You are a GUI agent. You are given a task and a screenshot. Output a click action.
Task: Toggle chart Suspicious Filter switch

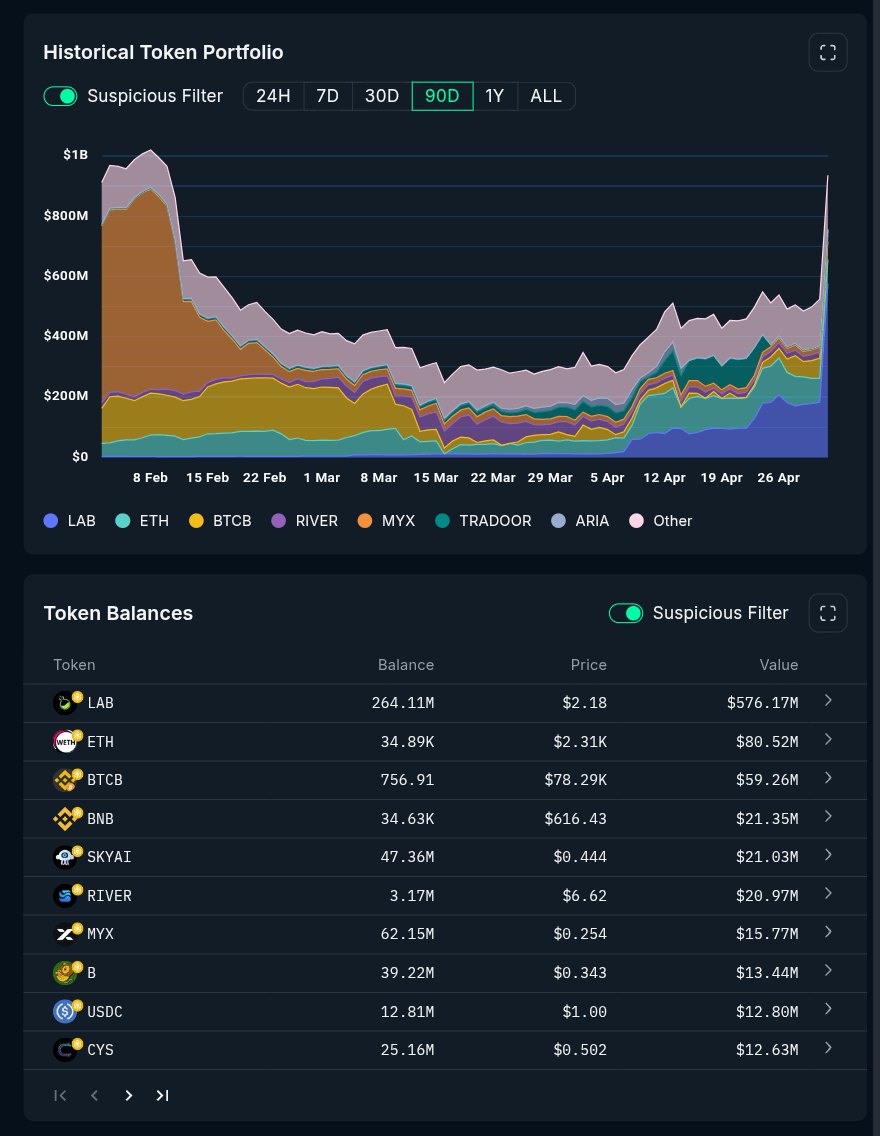coord(60,96)
